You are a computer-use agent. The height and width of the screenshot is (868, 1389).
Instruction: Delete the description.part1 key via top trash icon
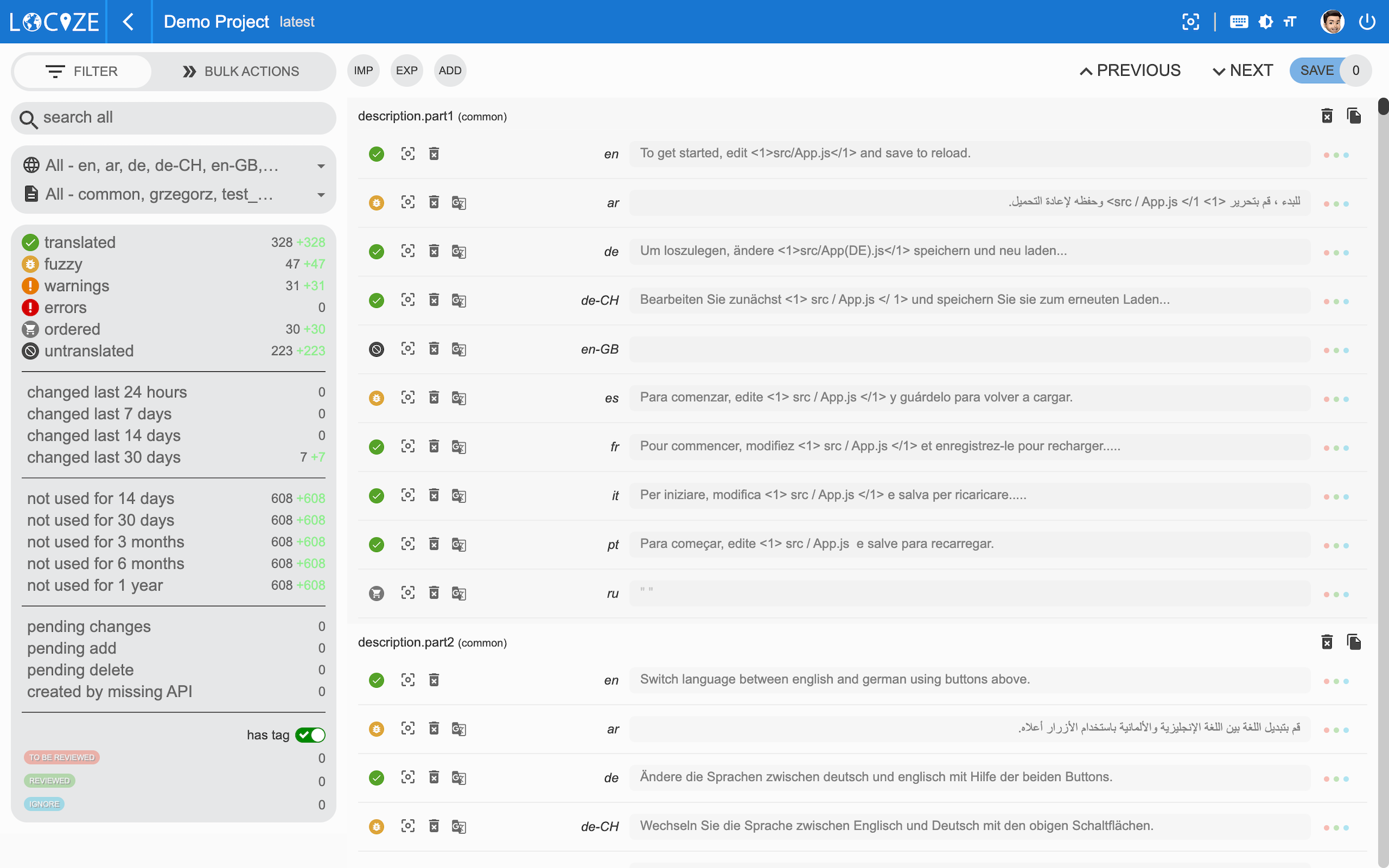coord(1327,116)
